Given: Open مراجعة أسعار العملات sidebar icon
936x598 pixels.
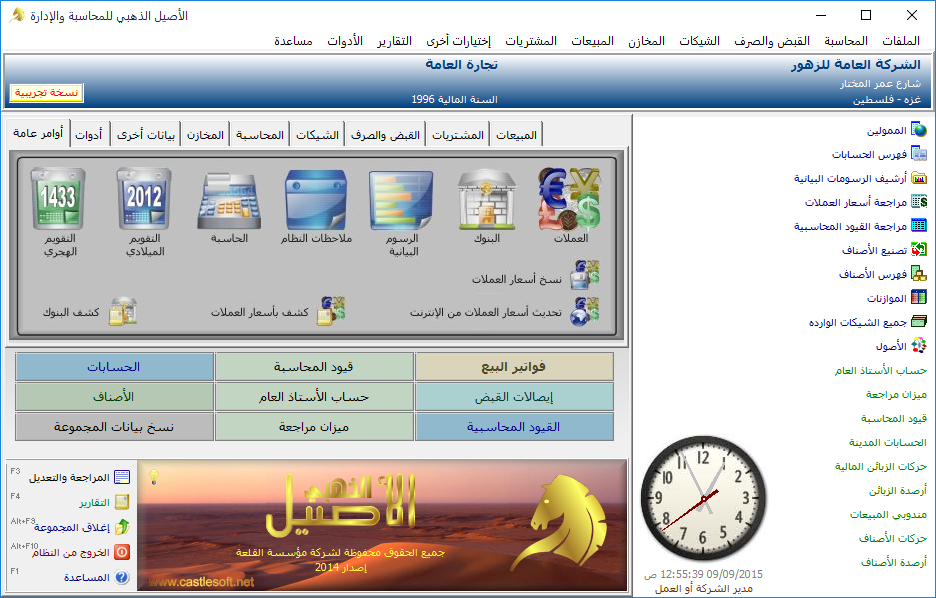Looking at the screenshot, I should click(x=919, y=202).
